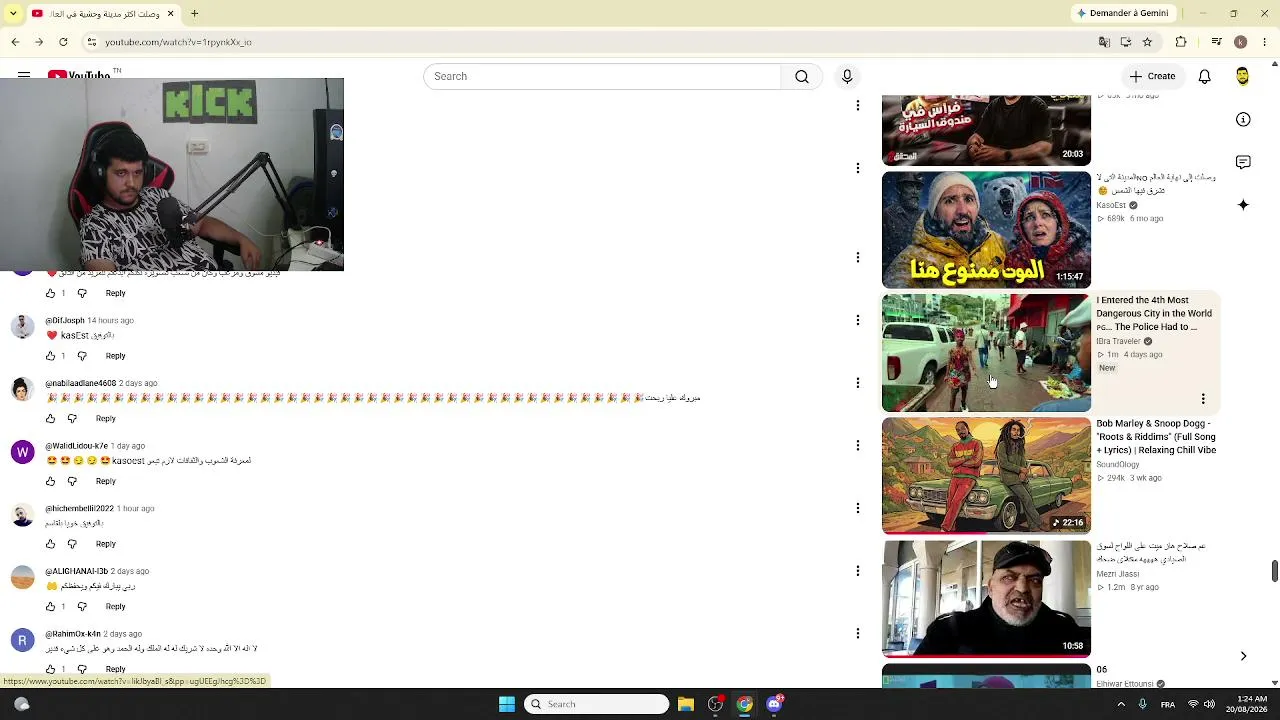Viewport: 1280px width, 720px height.
Task: Click the translate page icon in address bar
Action: (1104, 42)
